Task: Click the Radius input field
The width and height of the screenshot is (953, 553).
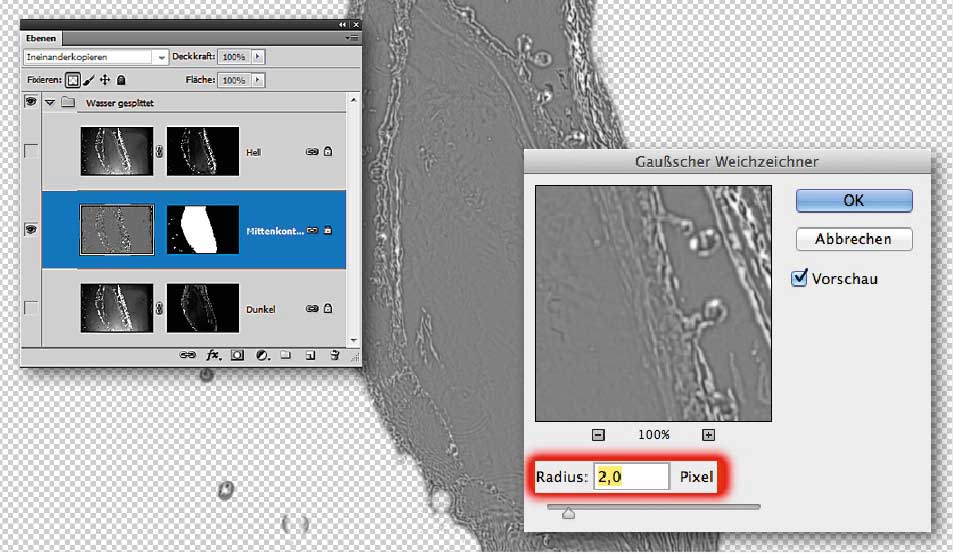Action: click(631, 476)
